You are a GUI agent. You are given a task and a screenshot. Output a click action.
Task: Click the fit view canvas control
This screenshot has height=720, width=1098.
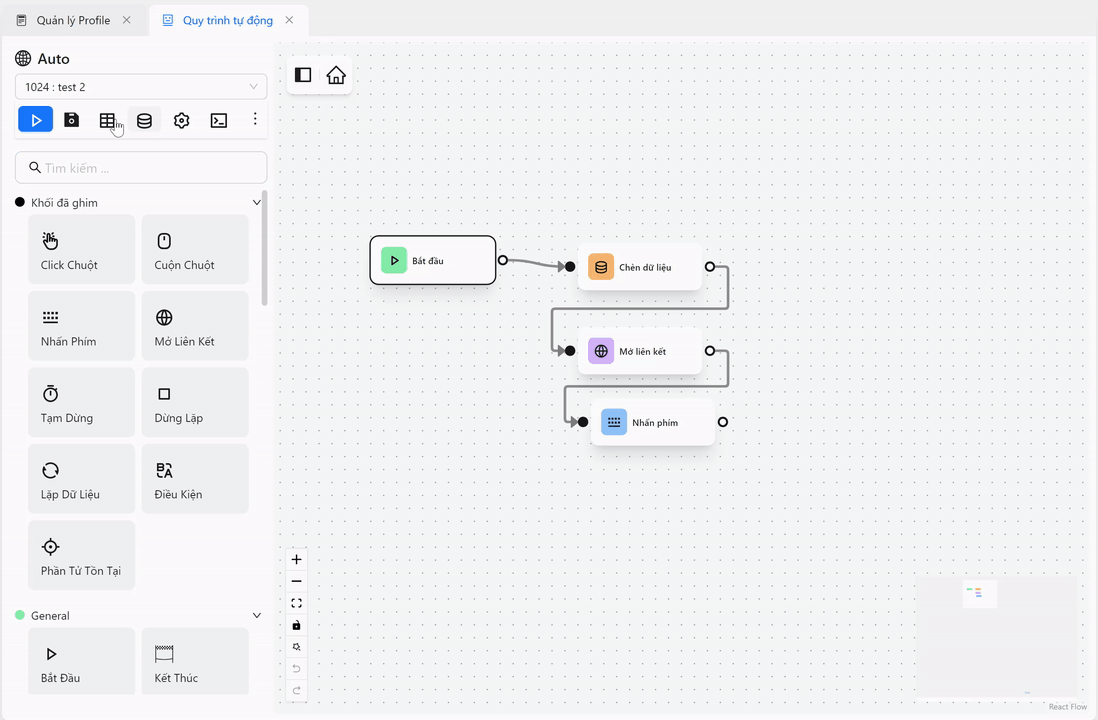click(x=296, y=603)
